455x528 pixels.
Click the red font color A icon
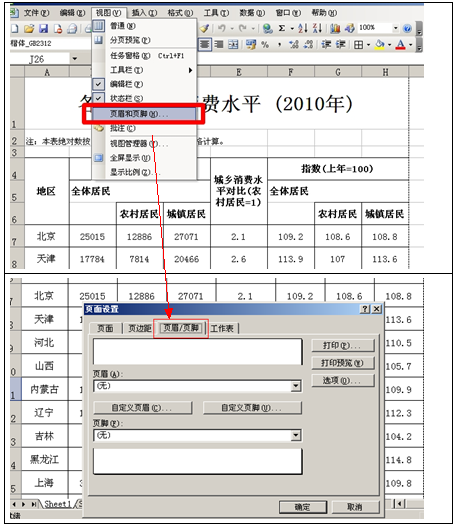tap(400, 44)
